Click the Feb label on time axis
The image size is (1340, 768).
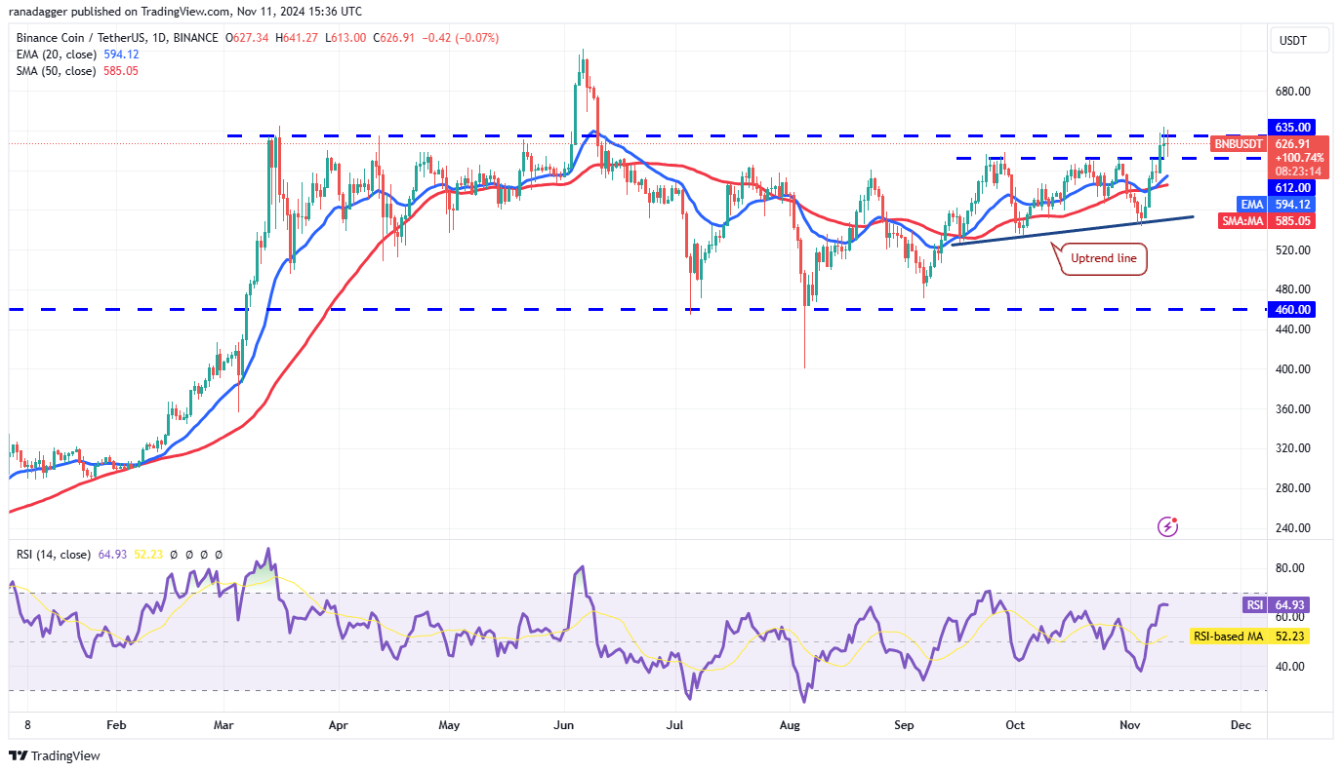pyautogui.click(x=116, y=724)
